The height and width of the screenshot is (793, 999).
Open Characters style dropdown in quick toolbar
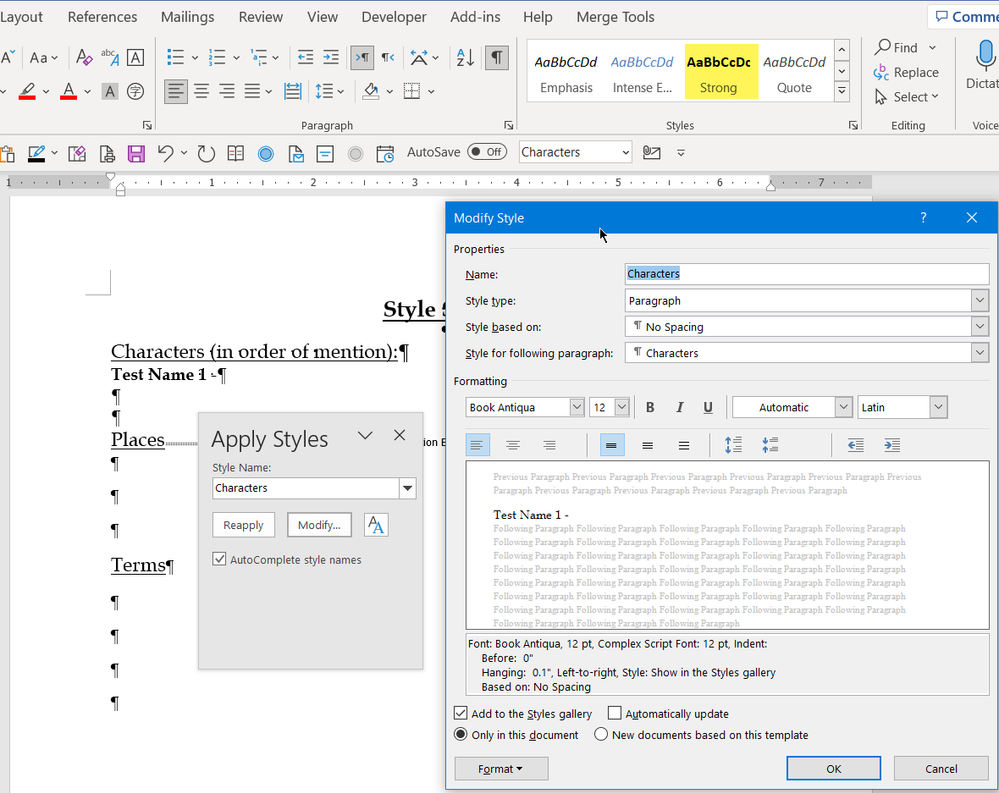click(x=625, y=152)
